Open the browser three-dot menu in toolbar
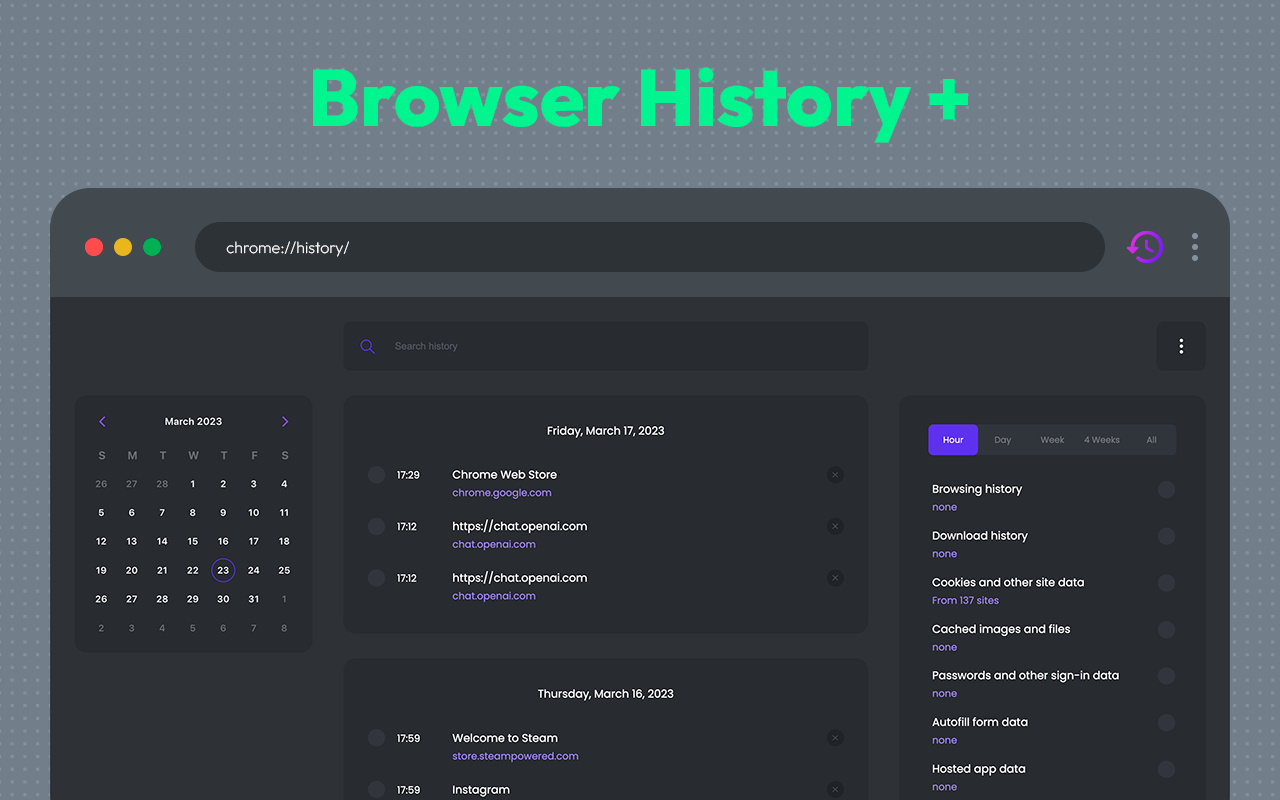Screen dimensions: 1280x800 pos(1194,247)
